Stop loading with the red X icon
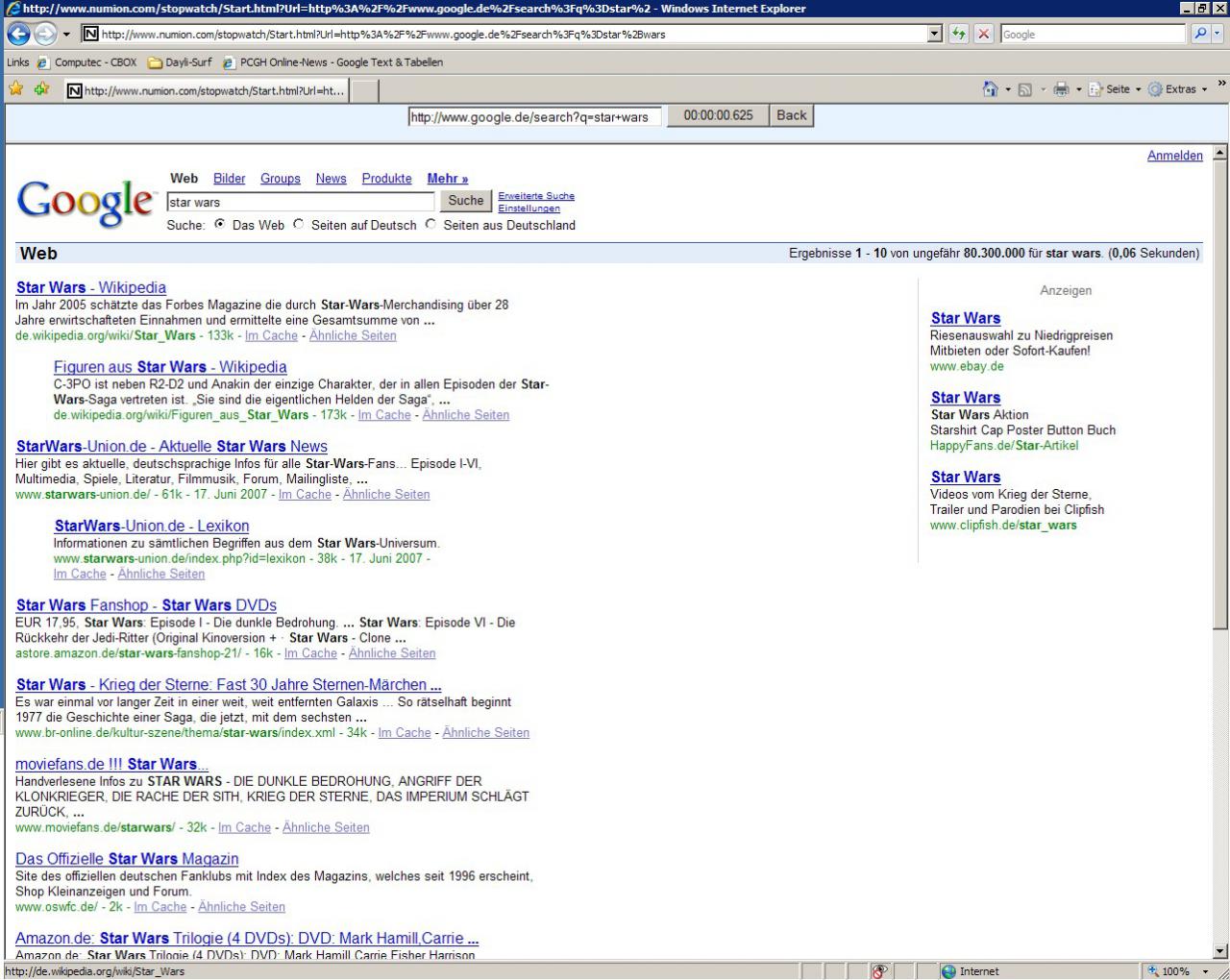 [984, 34]
